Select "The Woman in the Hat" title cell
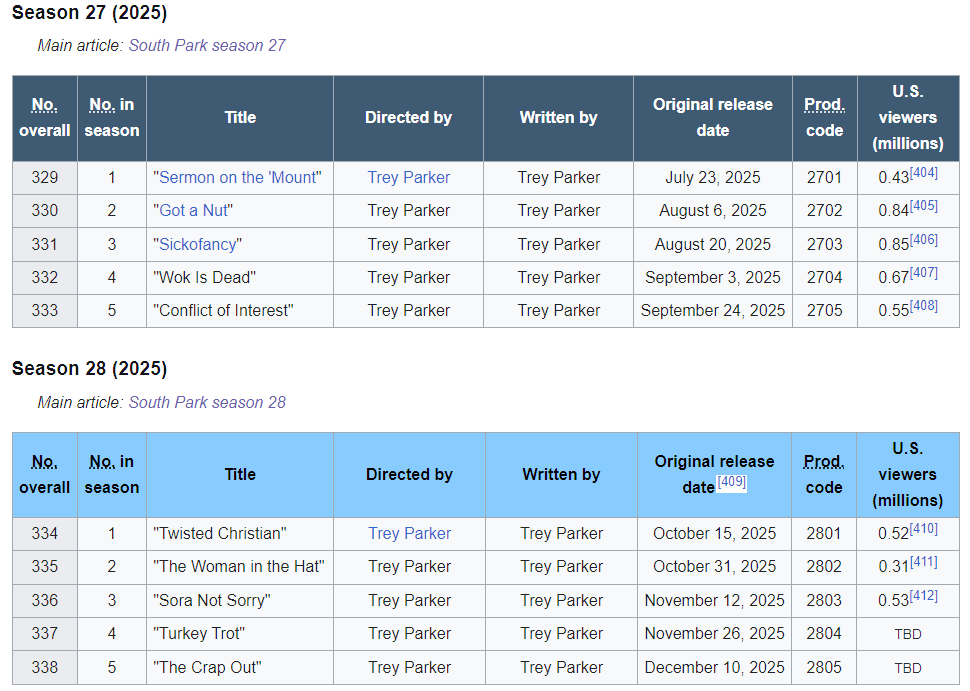970x691 pixels. point(240,567)
